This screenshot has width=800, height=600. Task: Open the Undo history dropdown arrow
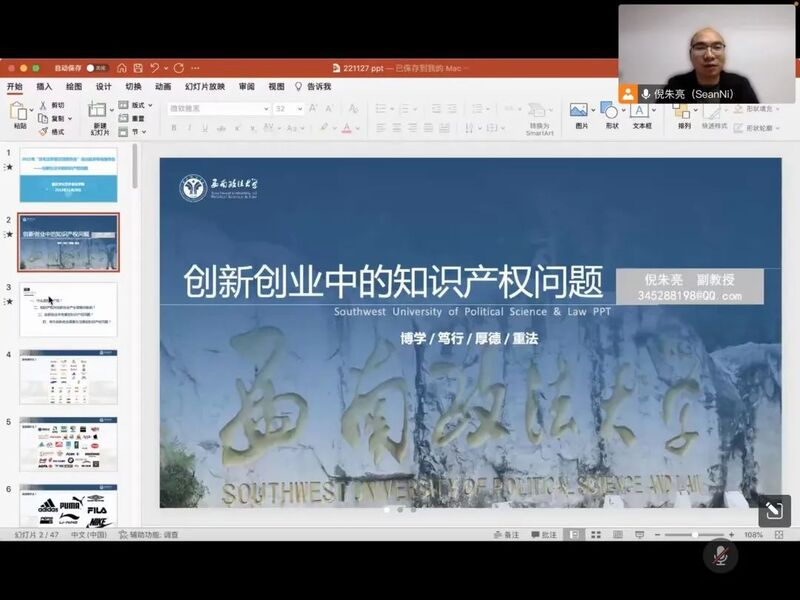(x=166, y=68)
